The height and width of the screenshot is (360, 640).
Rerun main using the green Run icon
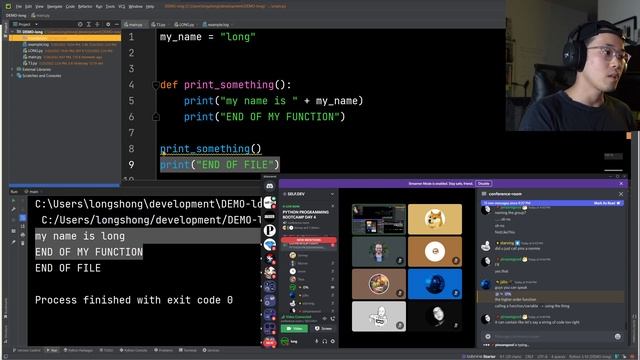pyautogui.click(x=13, y=200)
